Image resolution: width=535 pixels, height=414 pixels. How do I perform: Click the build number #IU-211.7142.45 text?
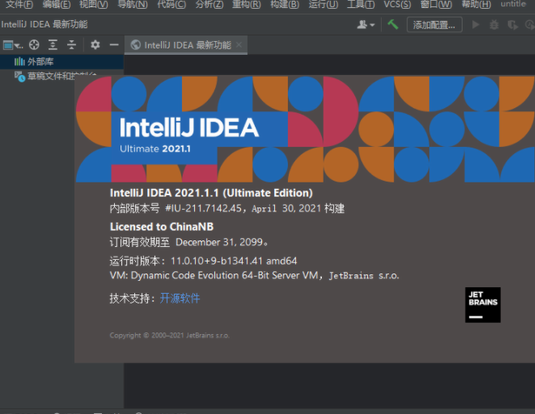point(203,208)
